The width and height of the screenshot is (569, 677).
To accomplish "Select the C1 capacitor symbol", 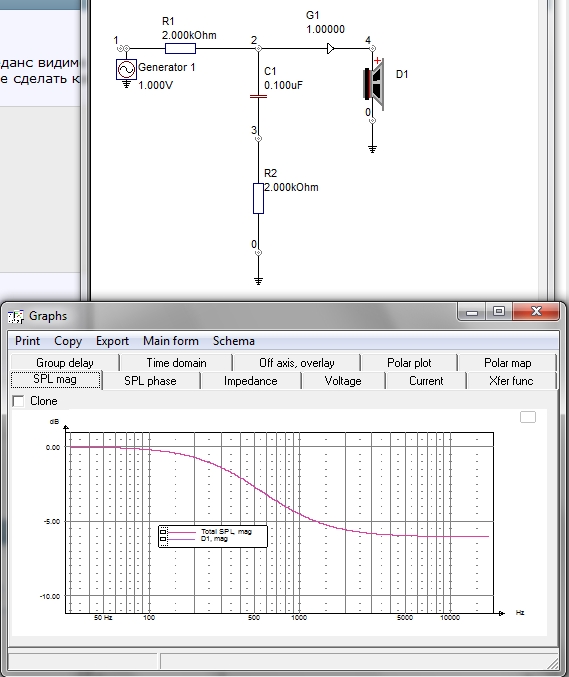I will point(258,96).
